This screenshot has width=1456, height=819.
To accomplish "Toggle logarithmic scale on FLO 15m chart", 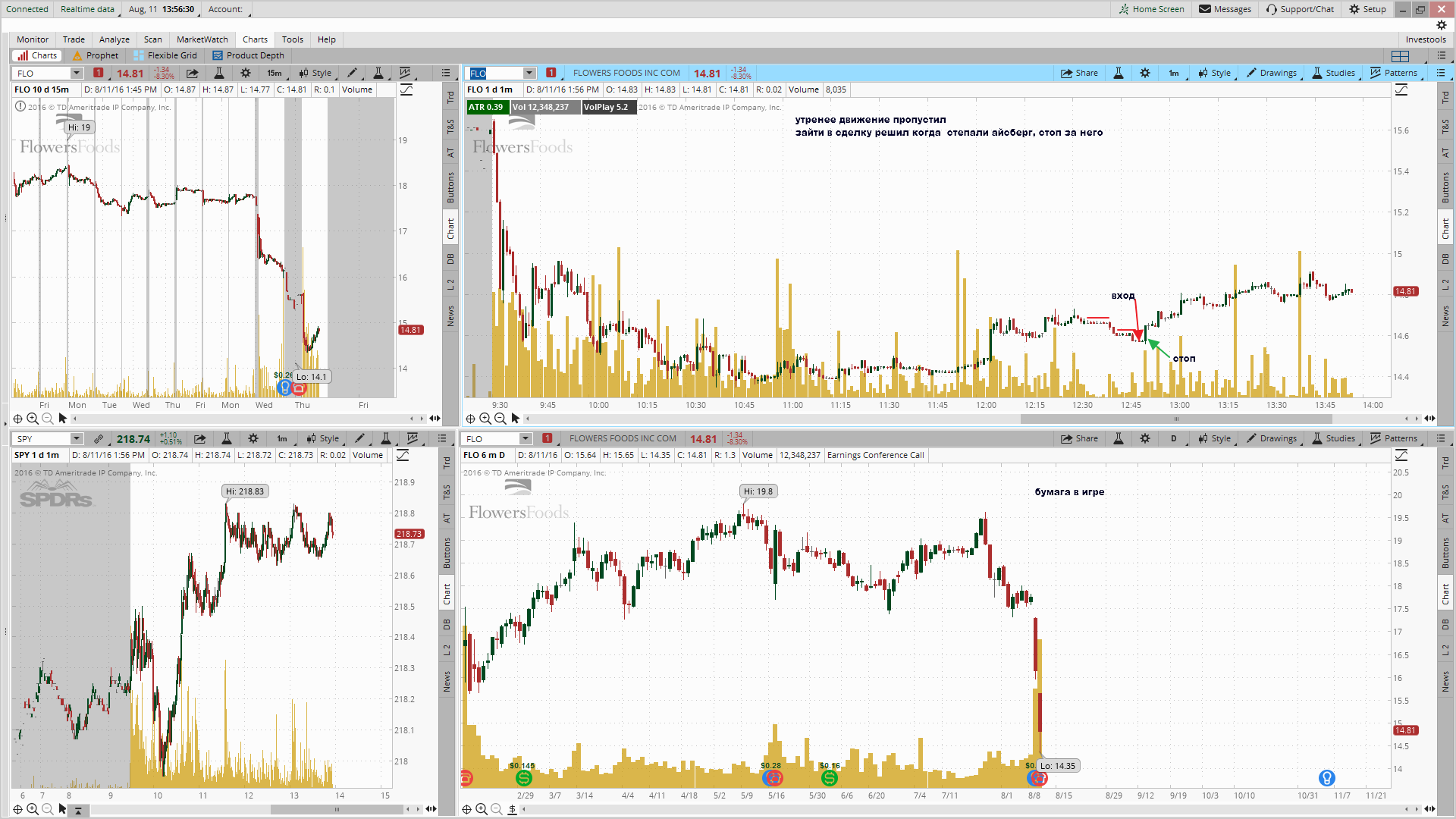I will 406,90.
